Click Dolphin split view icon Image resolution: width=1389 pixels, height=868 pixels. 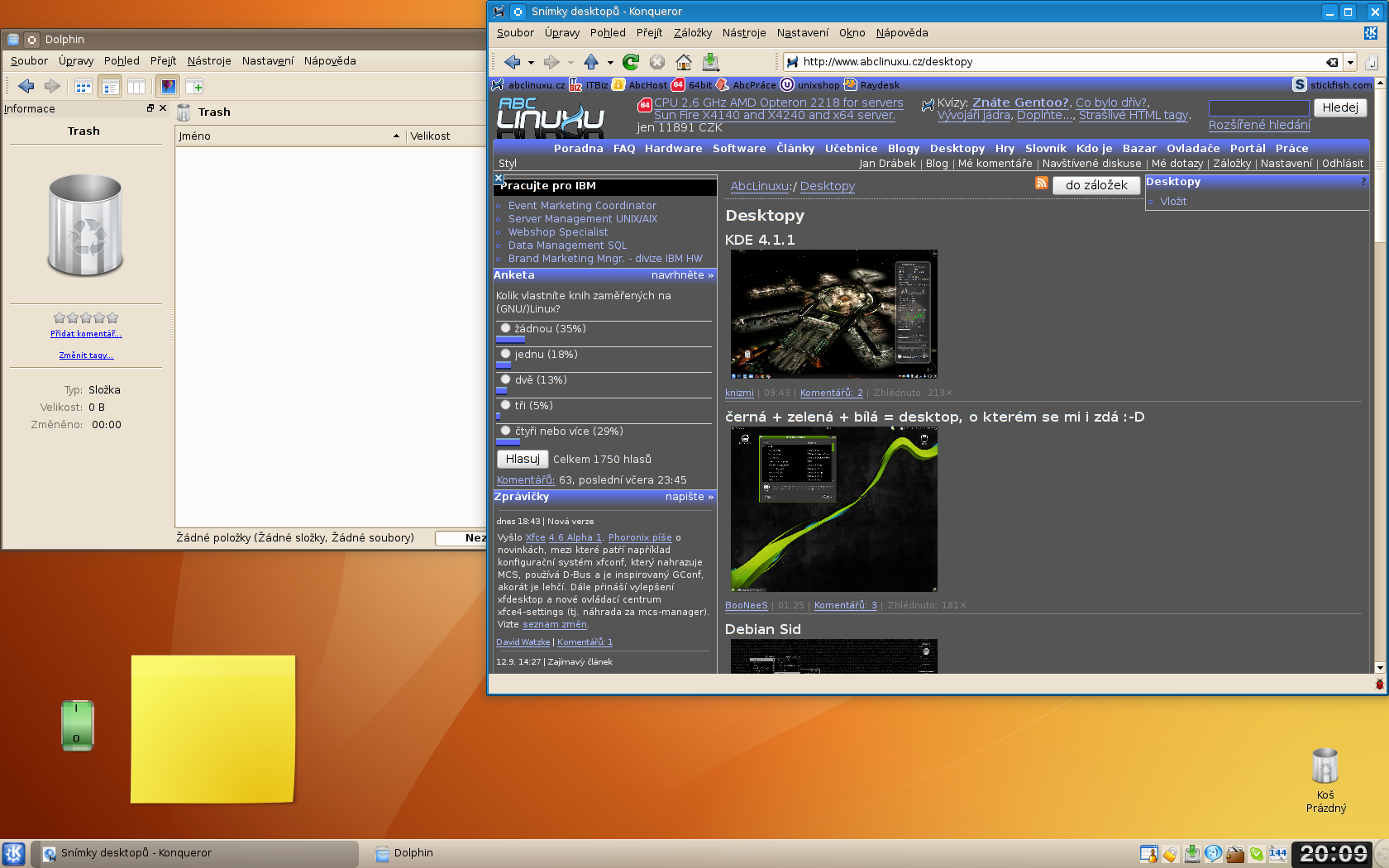[194, 86]
